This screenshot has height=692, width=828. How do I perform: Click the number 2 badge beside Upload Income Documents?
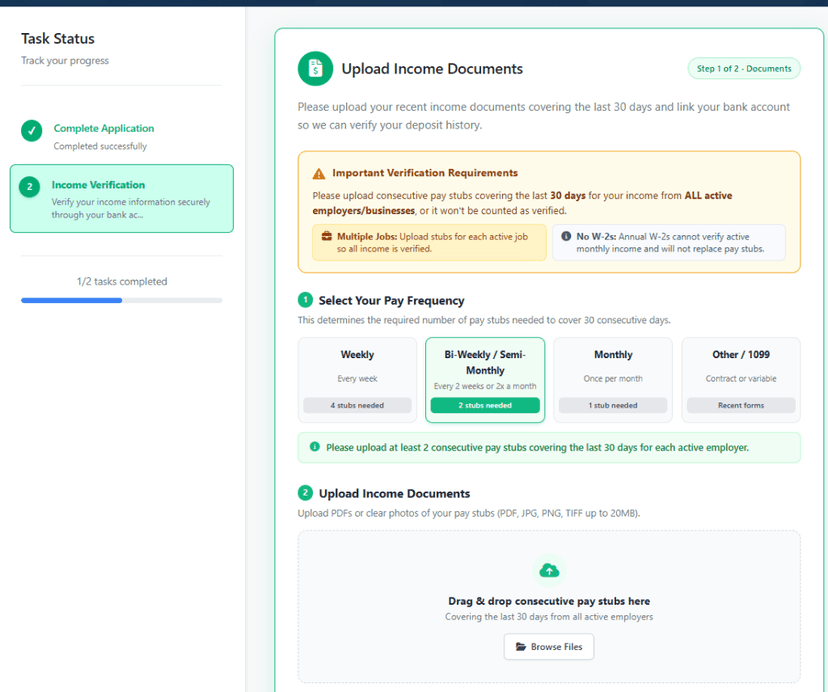[x=305, y=493]
